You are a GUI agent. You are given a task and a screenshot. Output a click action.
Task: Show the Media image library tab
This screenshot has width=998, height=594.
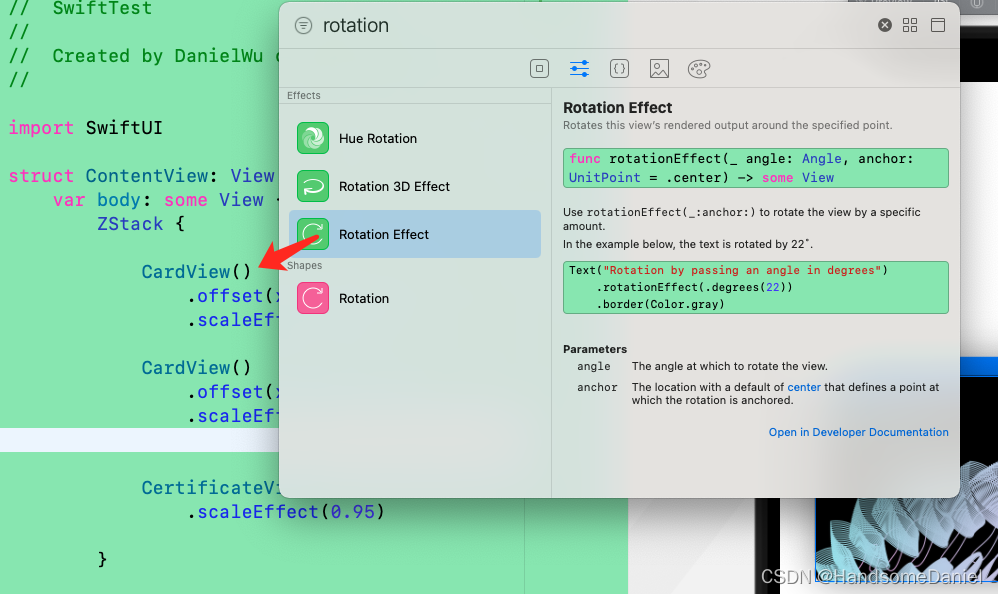tap(659, 68)
